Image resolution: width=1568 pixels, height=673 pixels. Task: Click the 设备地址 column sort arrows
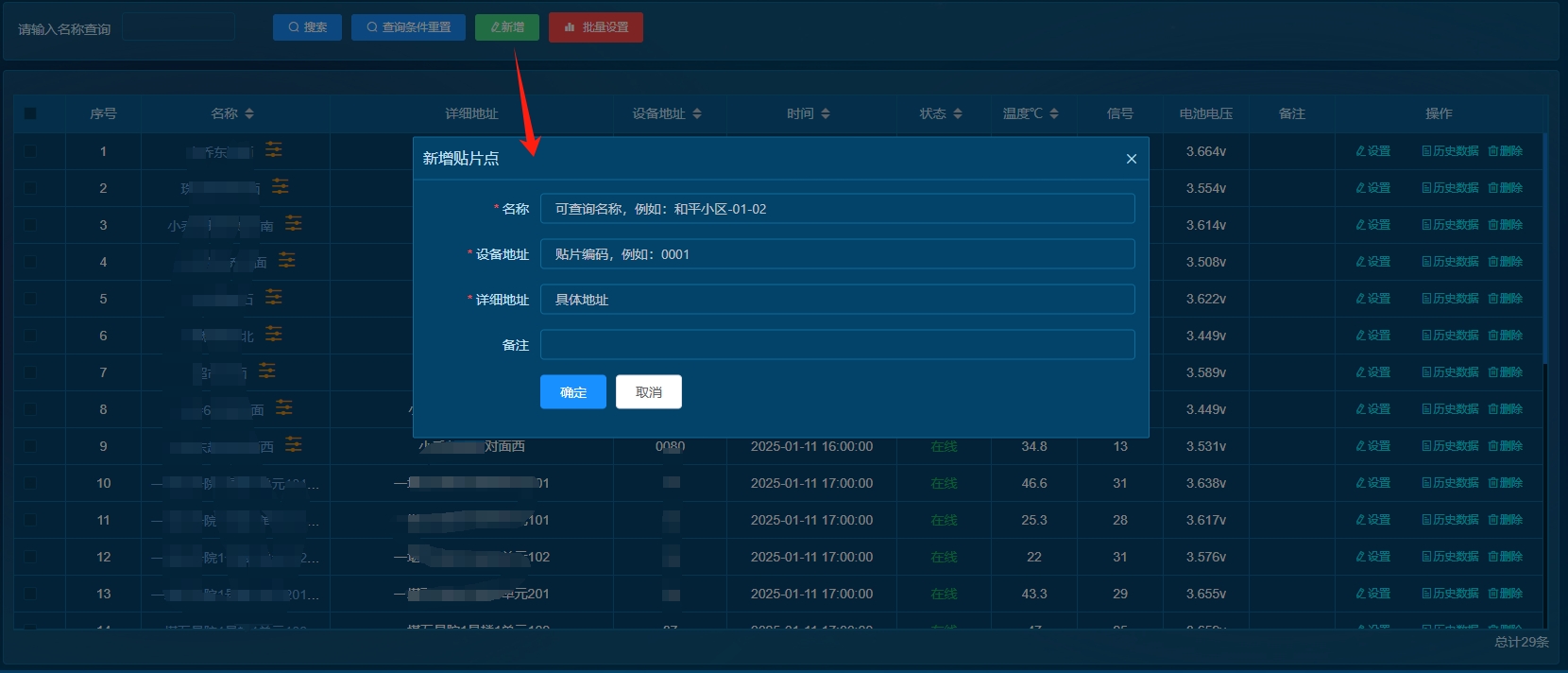coord(697,113)
